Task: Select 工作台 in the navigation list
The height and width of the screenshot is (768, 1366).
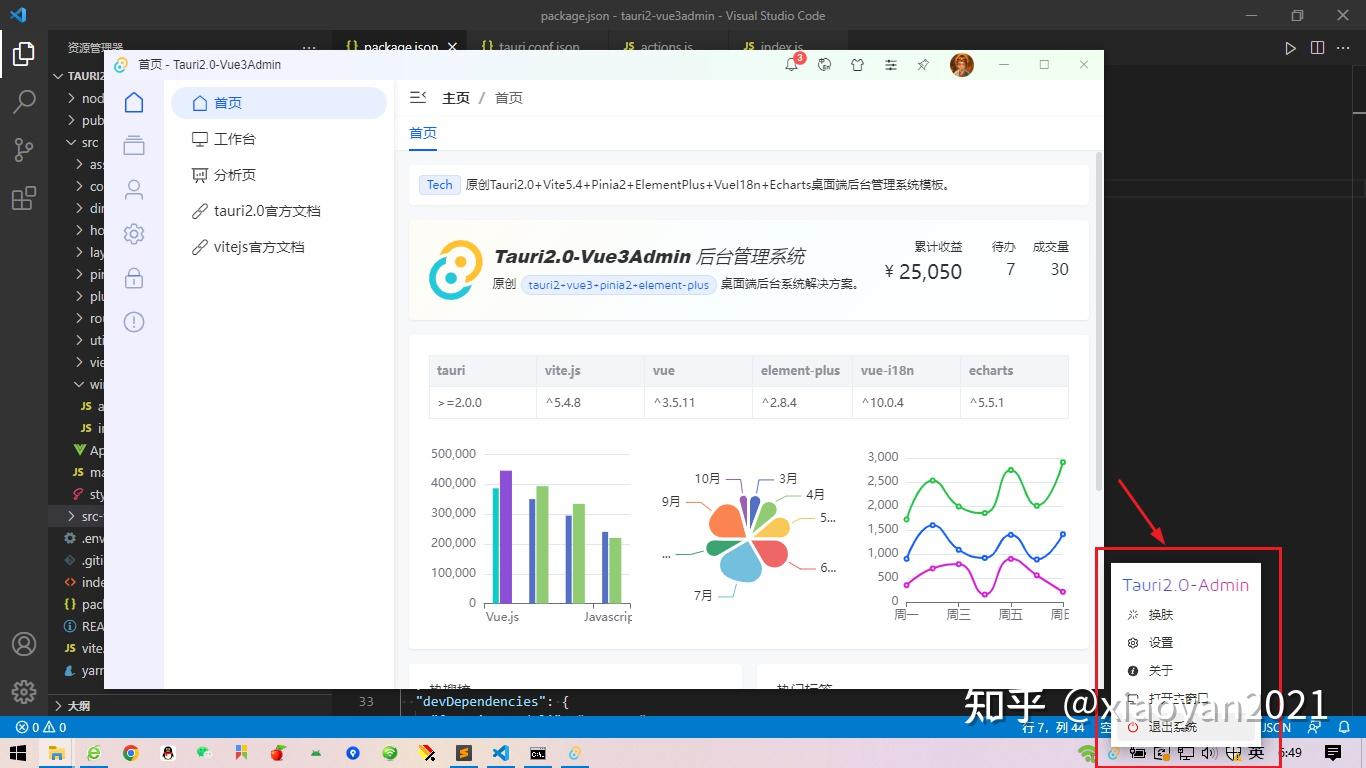Action: tap(234, 138)
